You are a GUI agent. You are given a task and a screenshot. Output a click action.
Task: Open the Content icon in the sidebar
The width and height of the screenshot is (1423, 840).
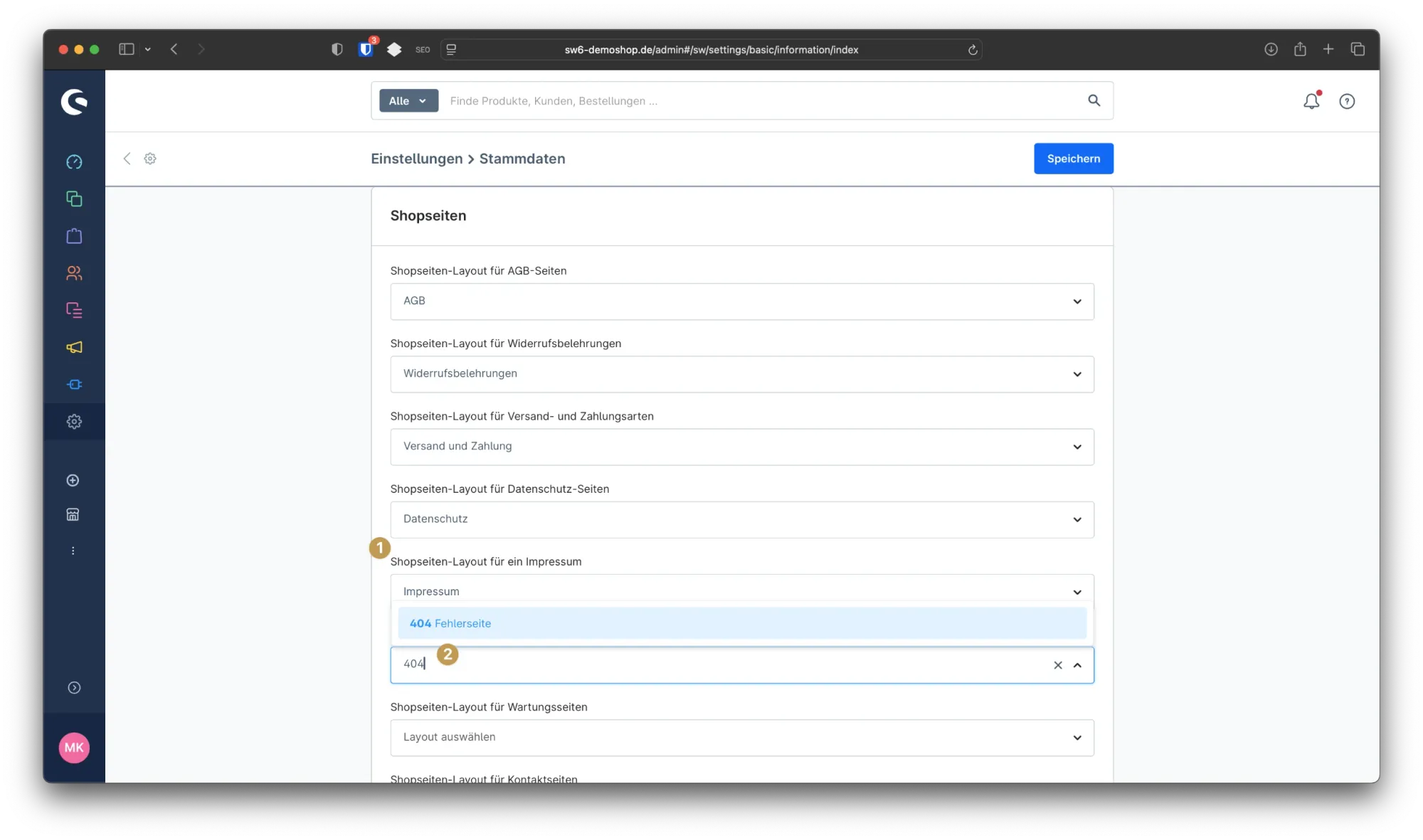(74, 310)
